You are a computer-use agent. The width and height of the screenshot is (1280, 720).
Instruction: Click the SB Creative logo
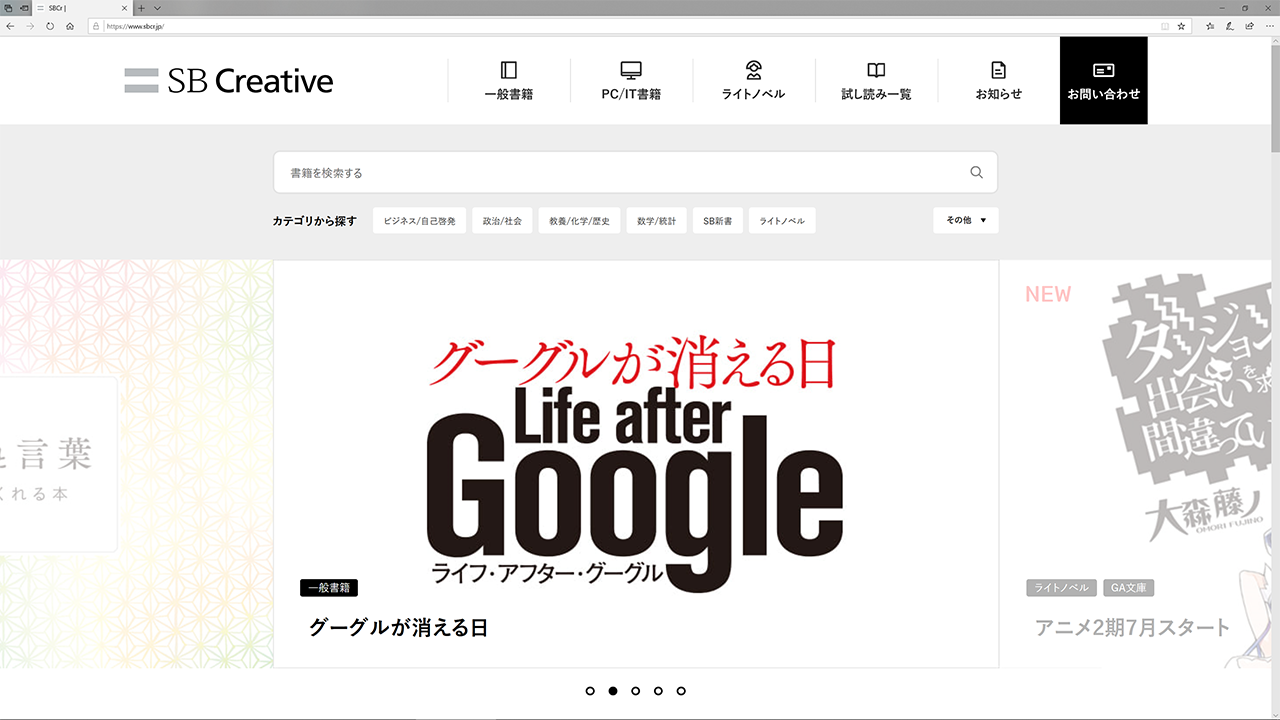tap(229, 81)
